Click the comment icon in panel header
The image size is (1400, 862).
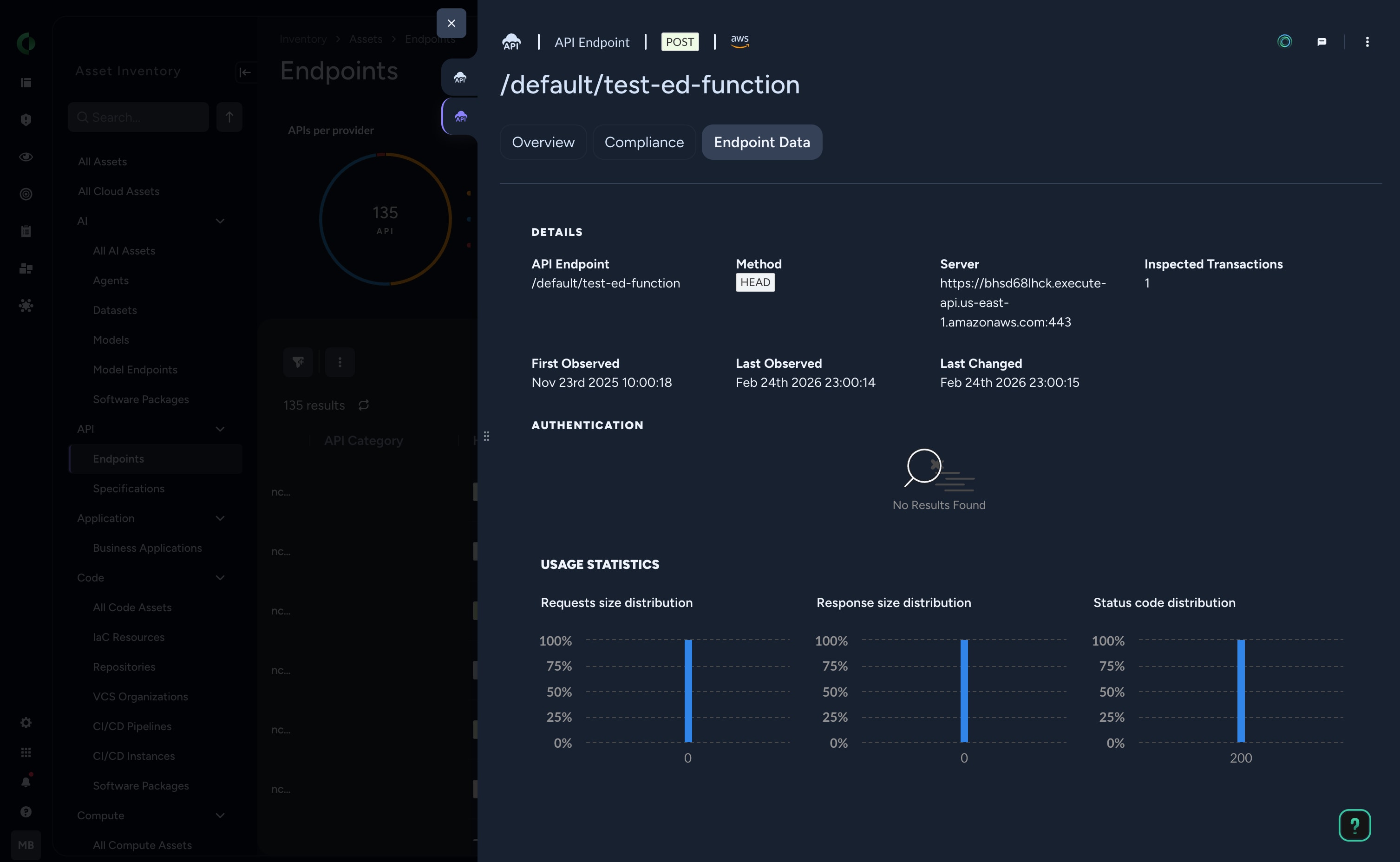(1321, 42)
